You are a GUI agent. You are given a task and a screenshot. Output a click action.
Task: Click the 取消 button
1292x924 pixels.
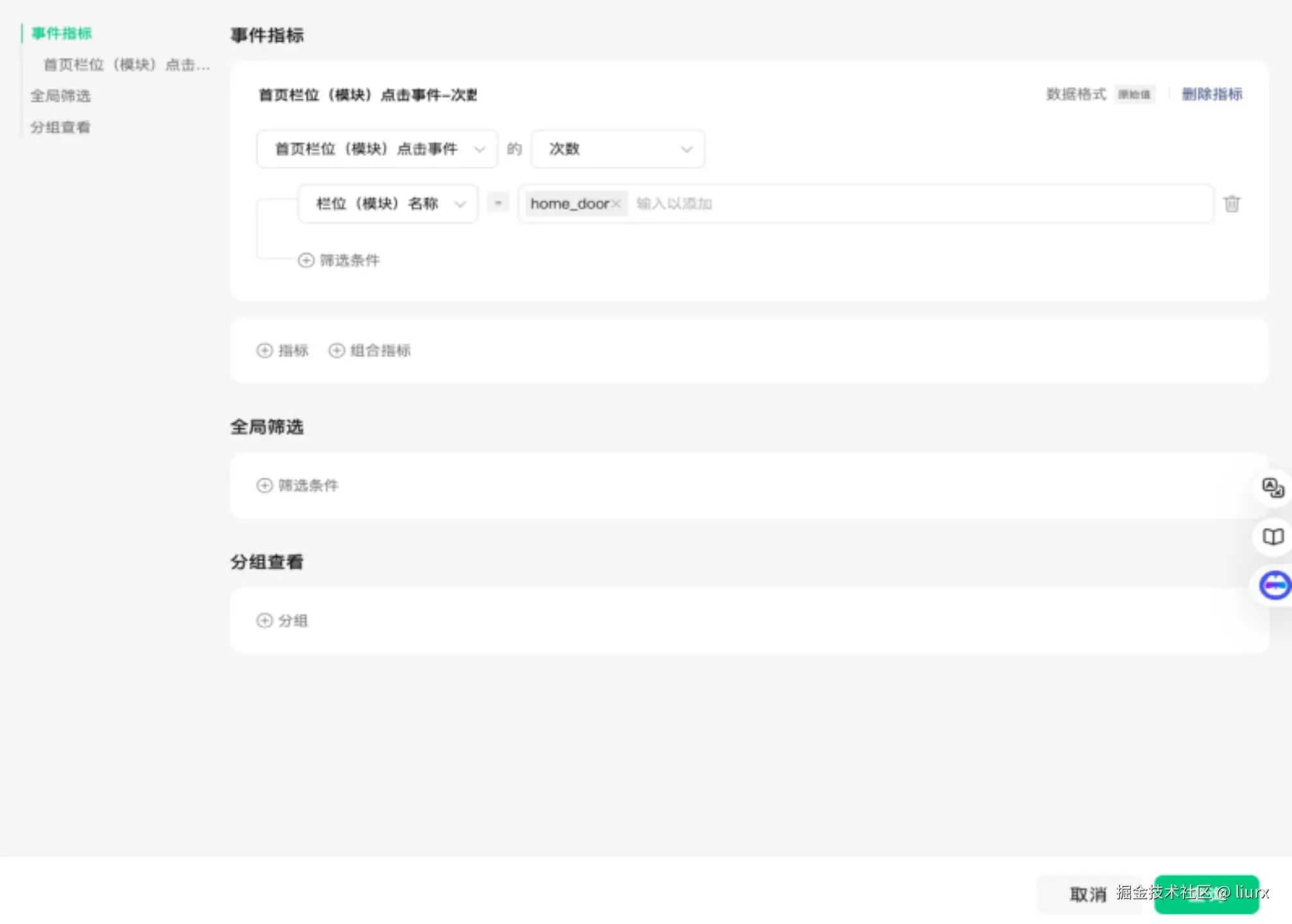click(x=1087, y=894)
